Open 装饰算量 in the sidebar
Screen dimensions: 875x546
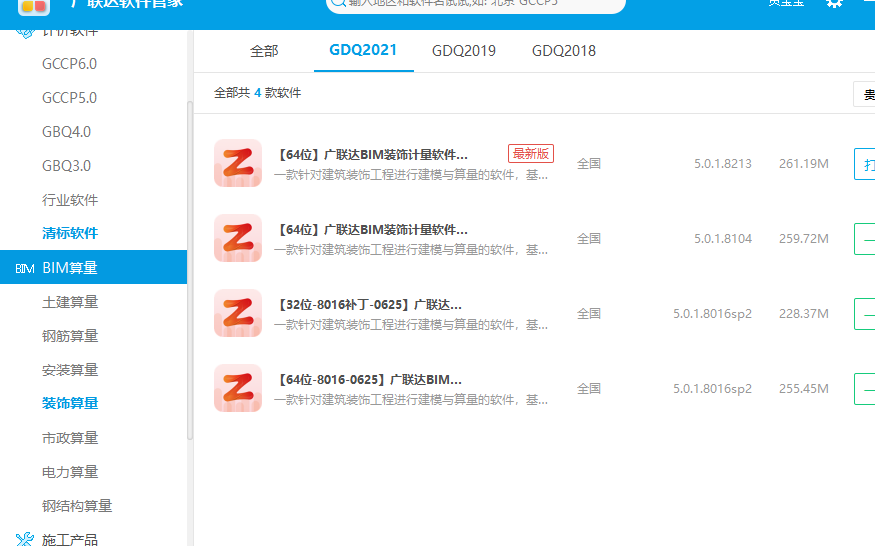(x=70, y=403)
